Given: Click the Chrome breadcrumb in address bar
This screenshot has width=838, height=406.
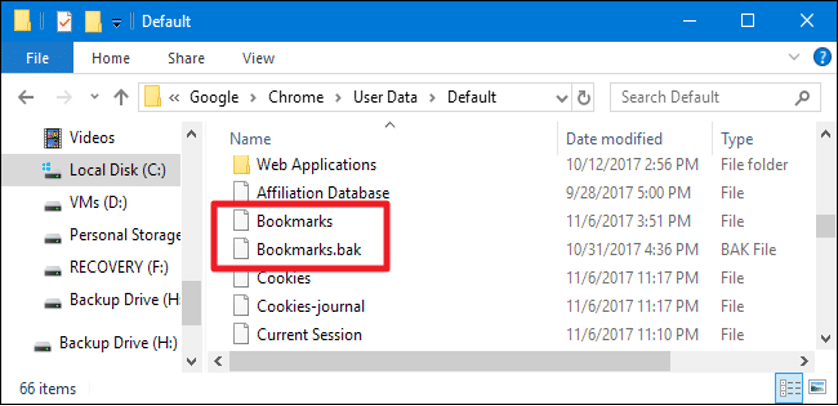Looking at the screenshot, I should coord(295,97).
